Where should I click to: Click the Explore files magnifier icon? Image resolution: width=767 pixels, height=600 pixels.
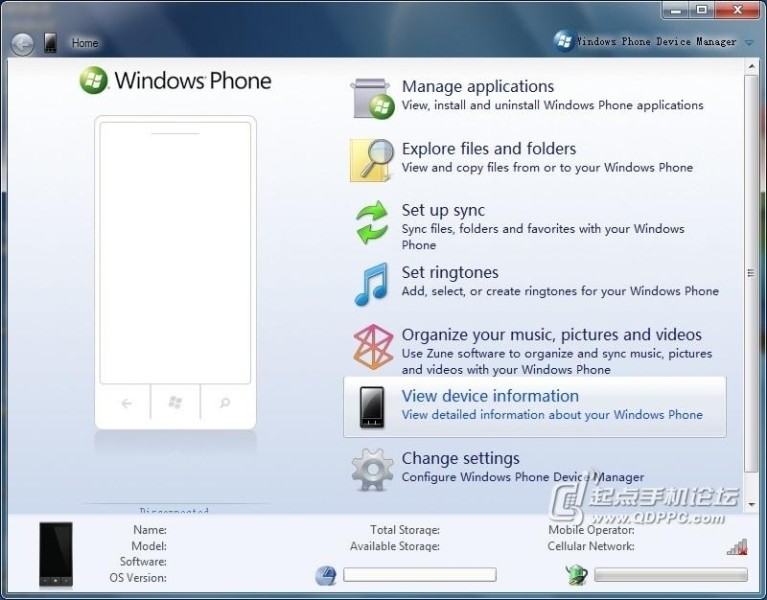(371, 160)
